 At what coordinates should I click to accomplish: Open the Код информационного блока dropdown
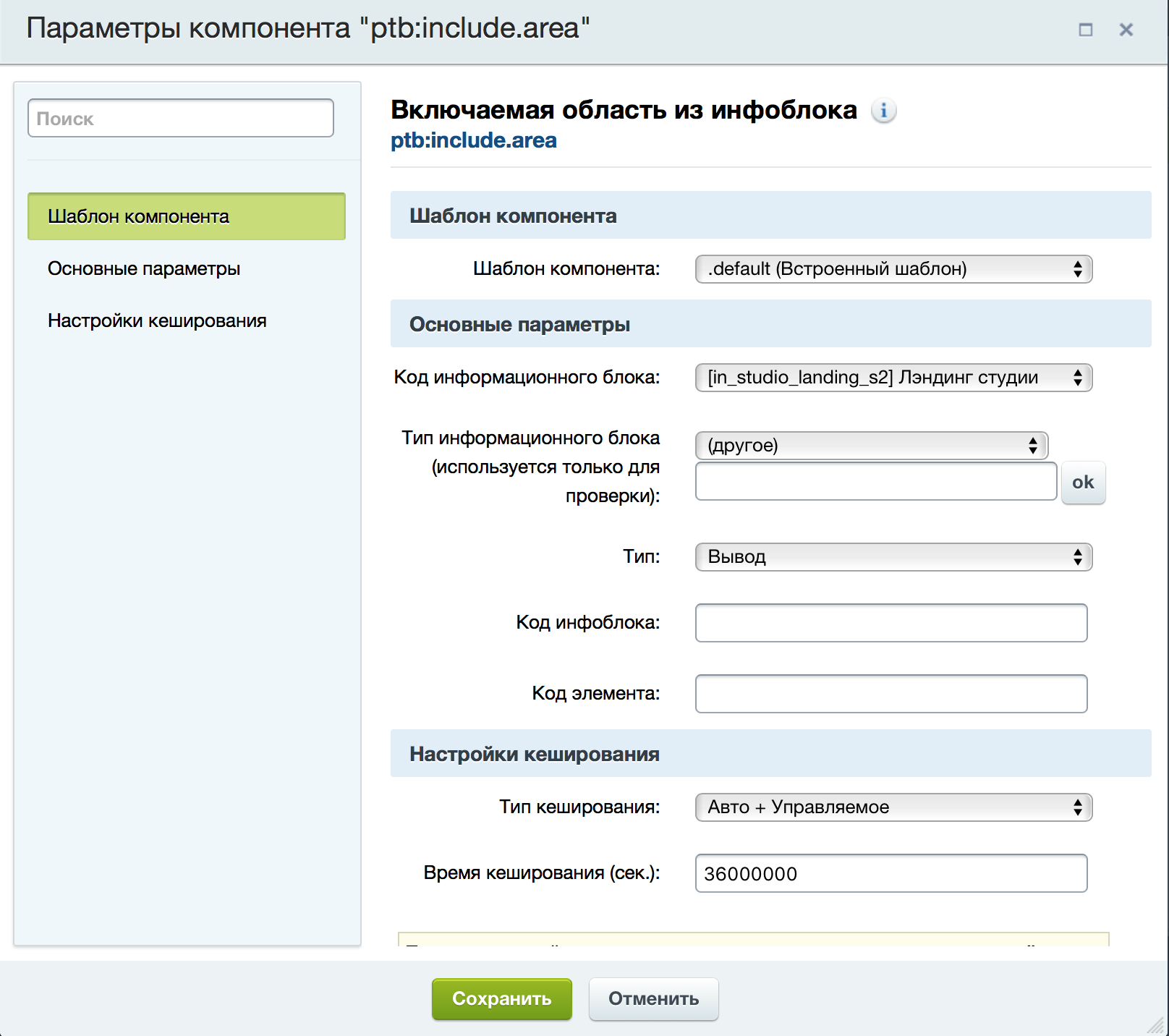[893, 378]
